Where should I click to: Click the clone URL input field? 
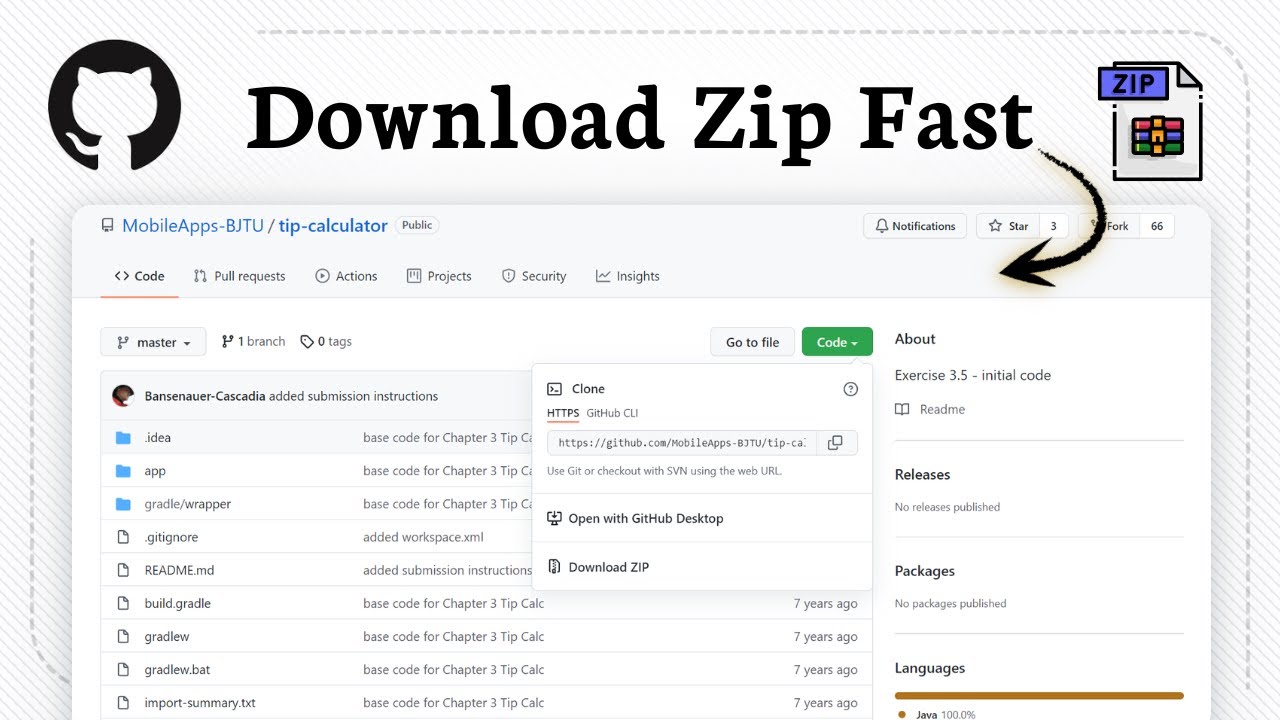coord(683,443)
